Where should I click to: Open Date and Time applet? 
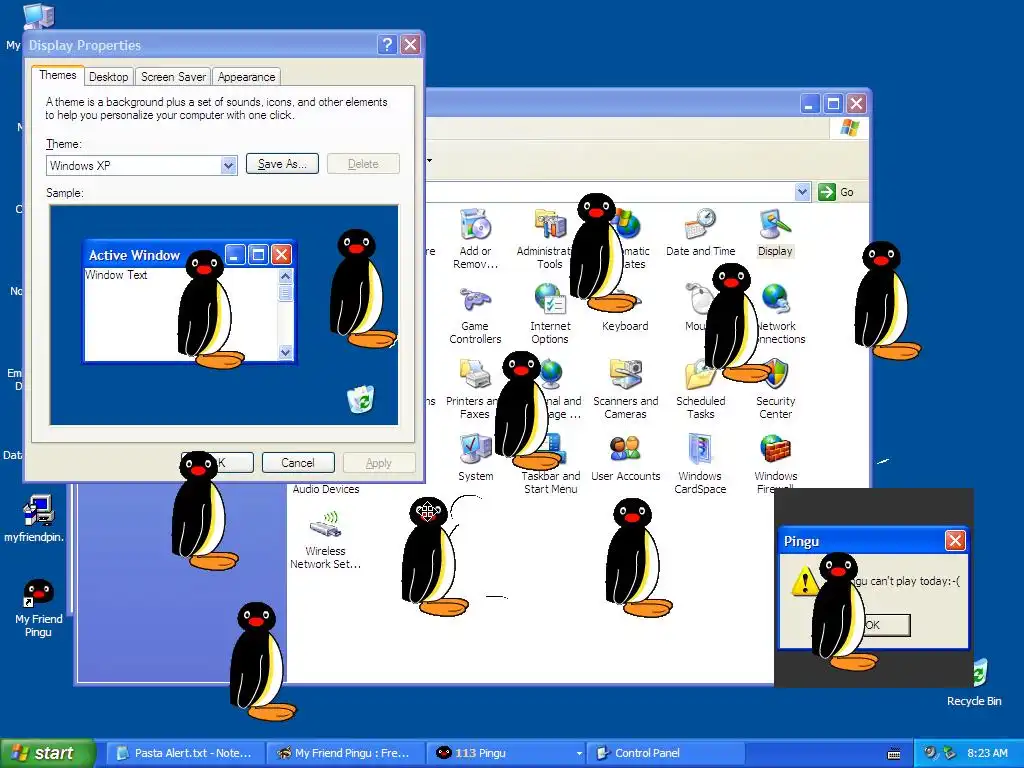coord(700,224)
